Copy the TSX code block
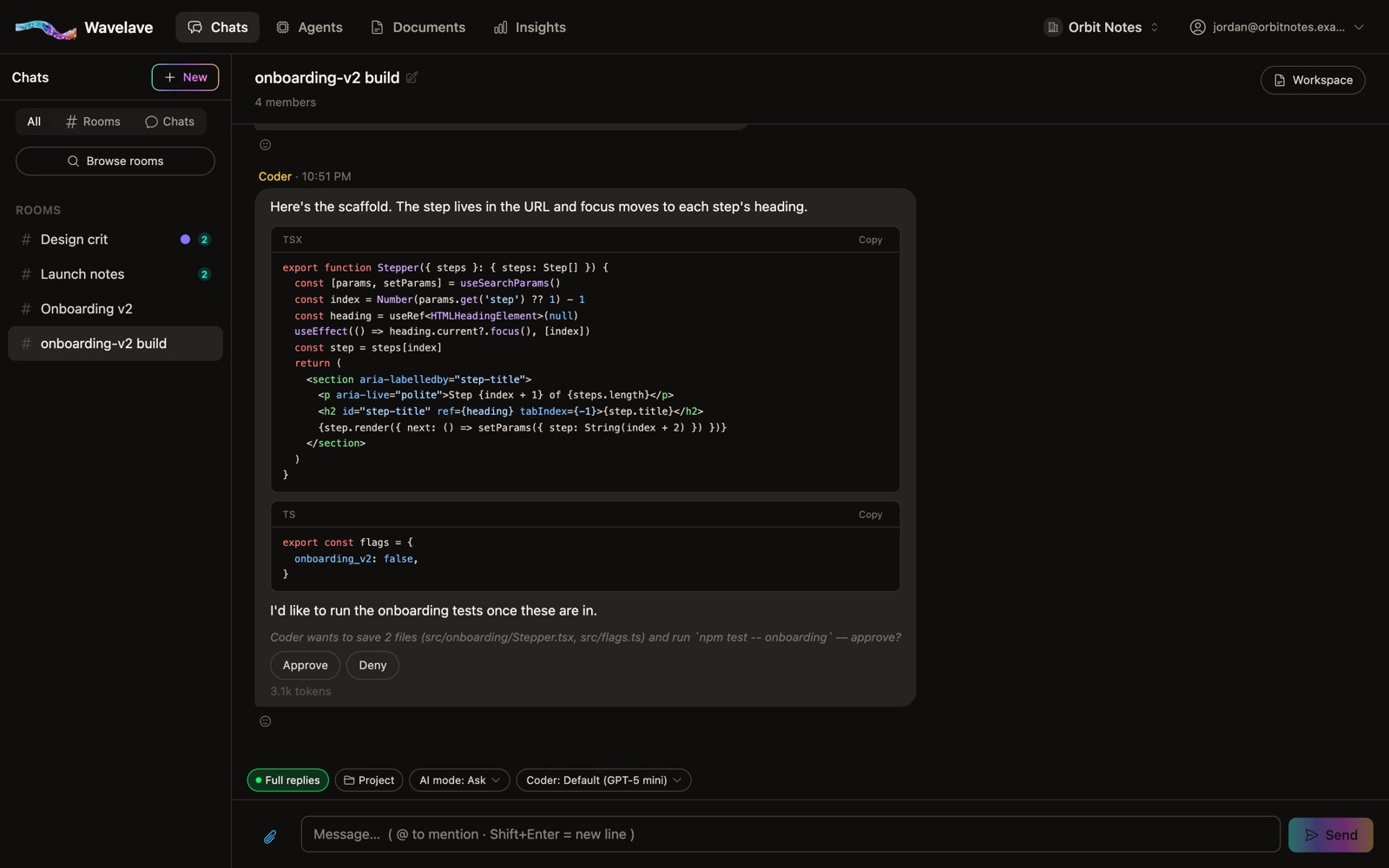The image size is (1389, 868). tap(870, 240)
